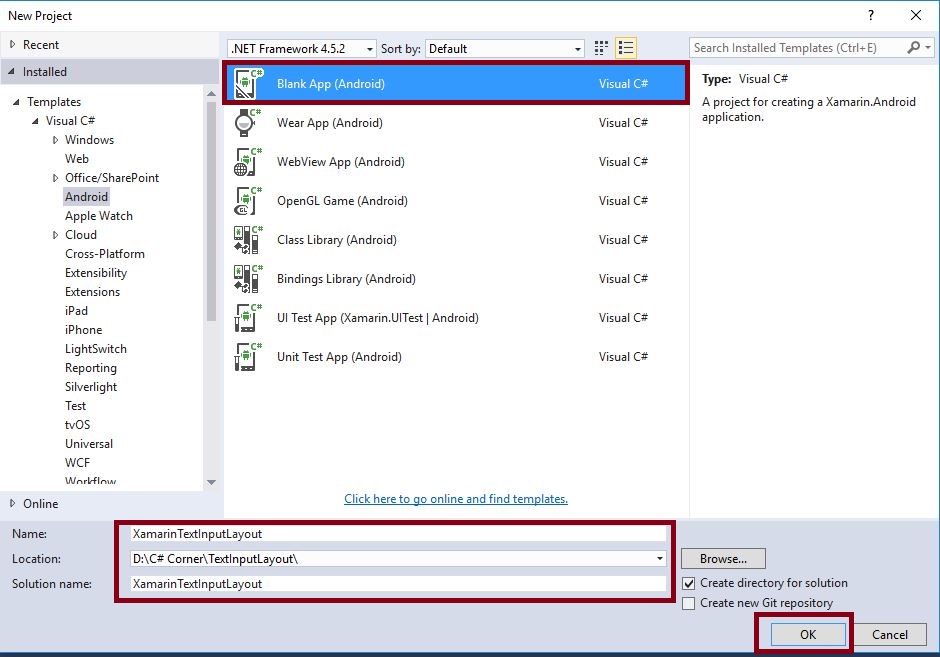Select the iPad category
The image size is (940, 657).
76,311
